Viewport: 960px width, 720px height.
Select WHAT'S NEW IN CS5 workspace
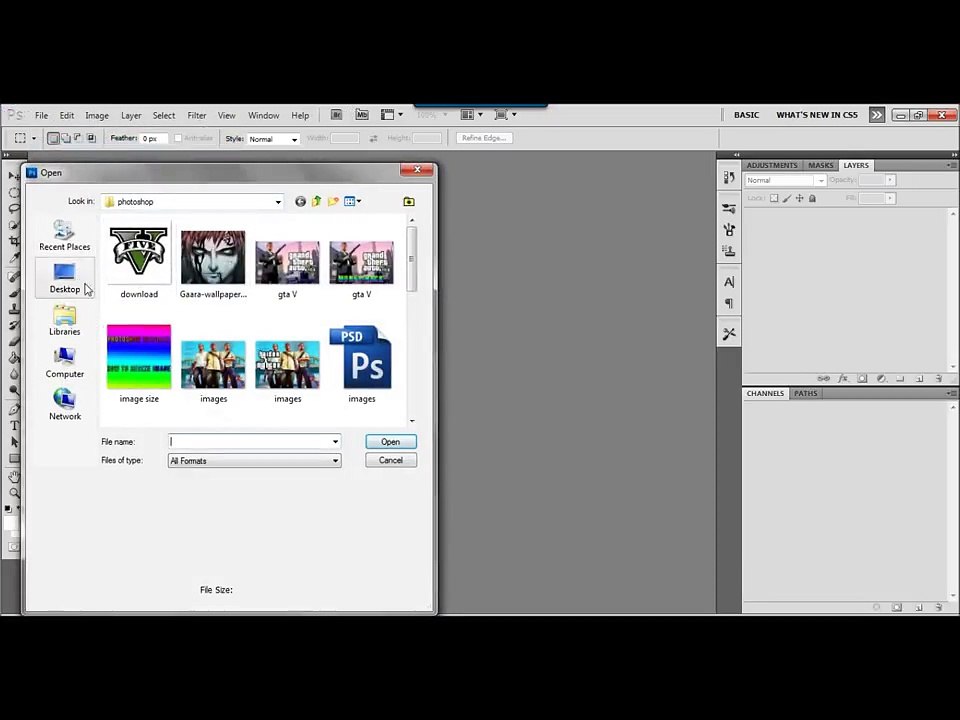[817, 115]
